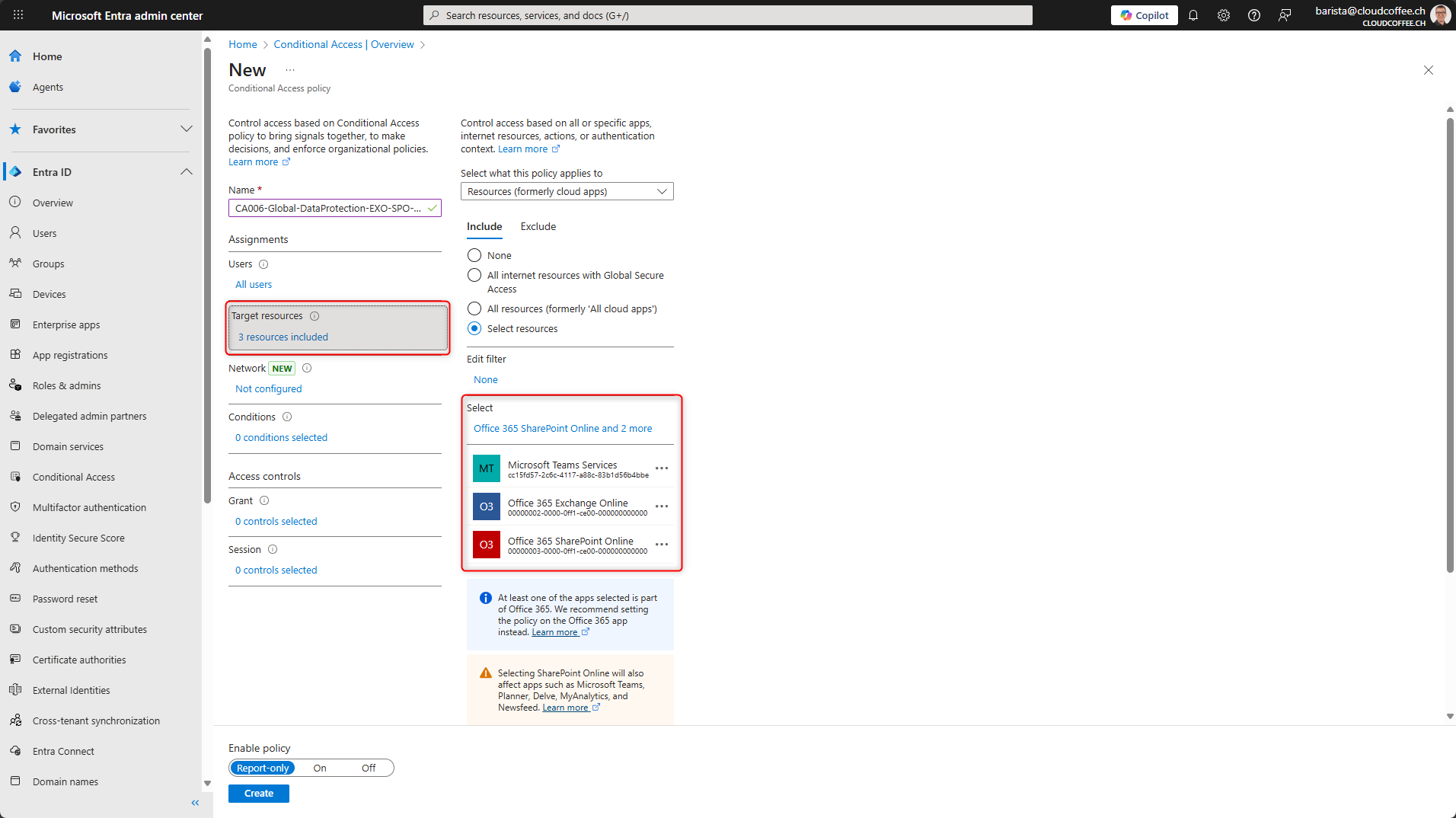Image resolution: width=1456 pixels, height=818 pixels.
Task: Click the All users link
Action: (254, 284)
